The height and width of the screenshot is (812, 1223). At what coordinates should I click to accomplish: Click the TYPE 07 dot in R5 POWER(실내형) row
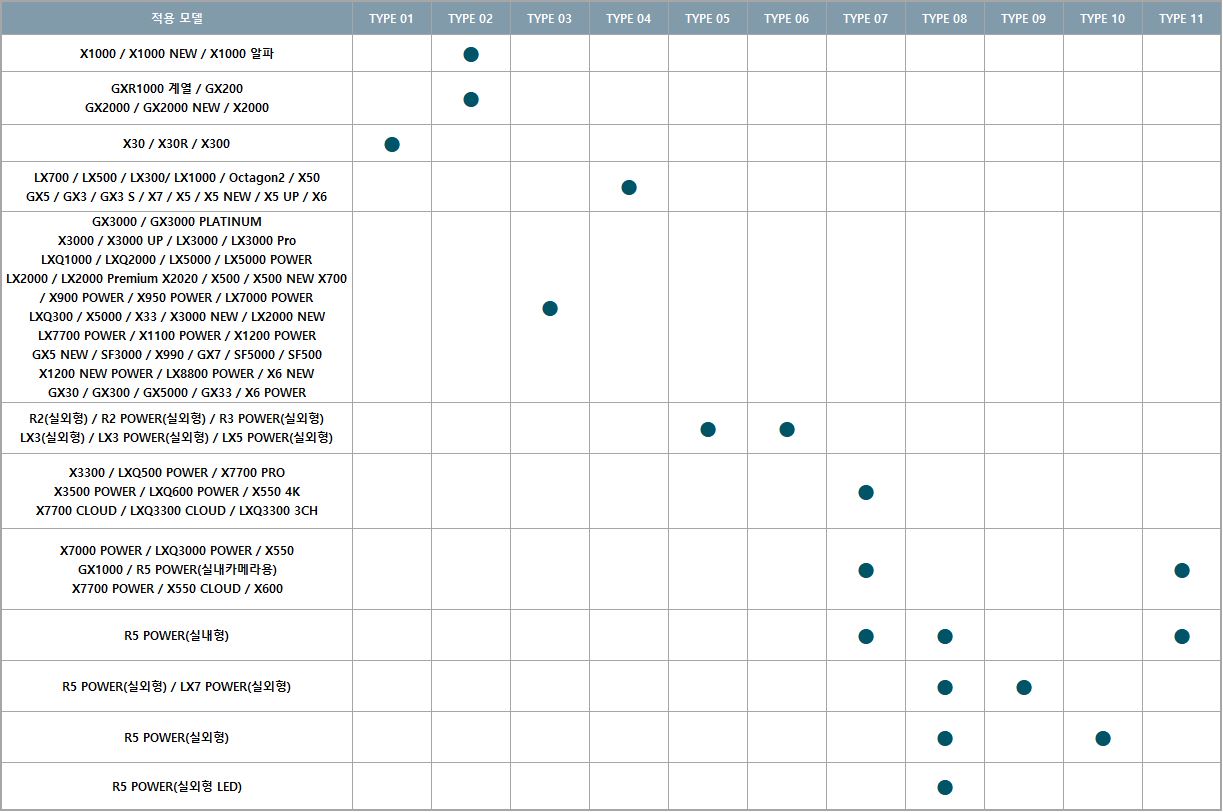pyautogui.click(x=866, y=636)
